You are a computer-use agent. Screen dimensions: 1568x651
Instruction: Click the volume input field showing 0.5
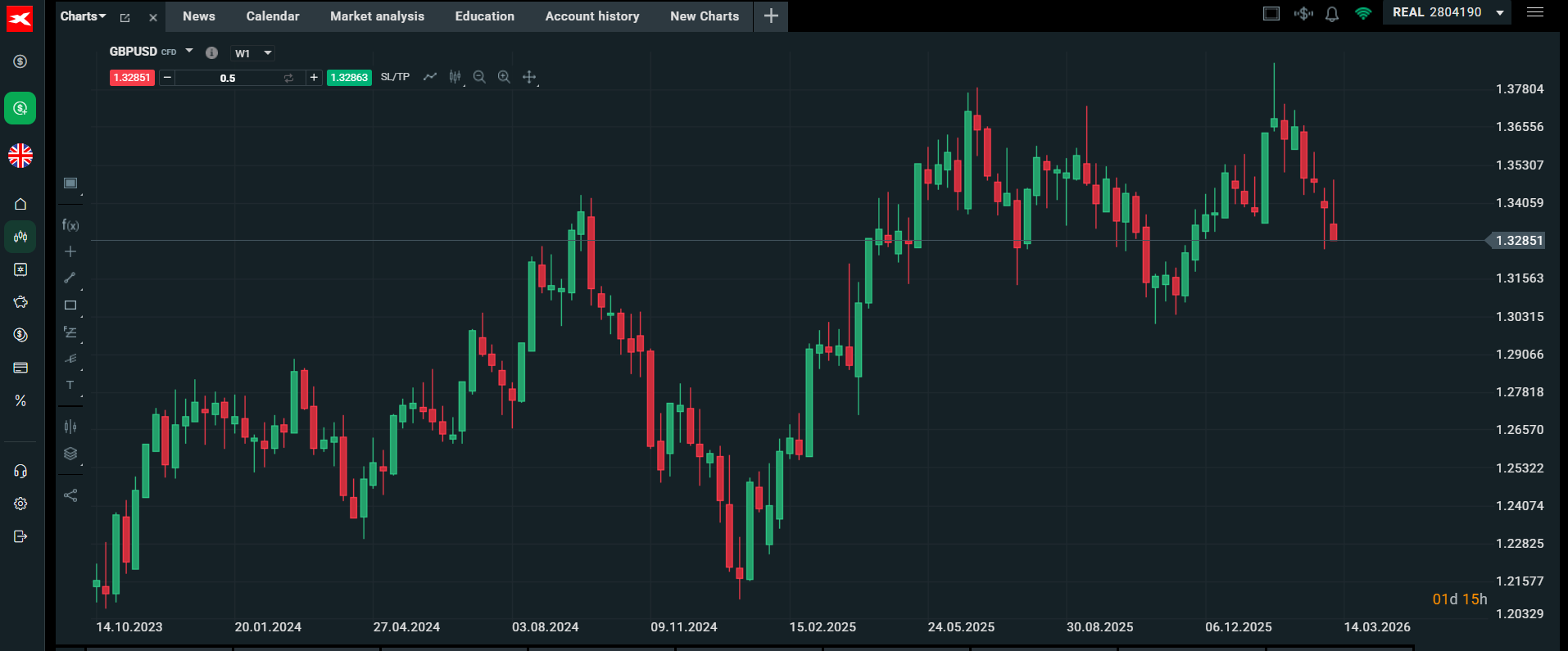click(228, 78)
